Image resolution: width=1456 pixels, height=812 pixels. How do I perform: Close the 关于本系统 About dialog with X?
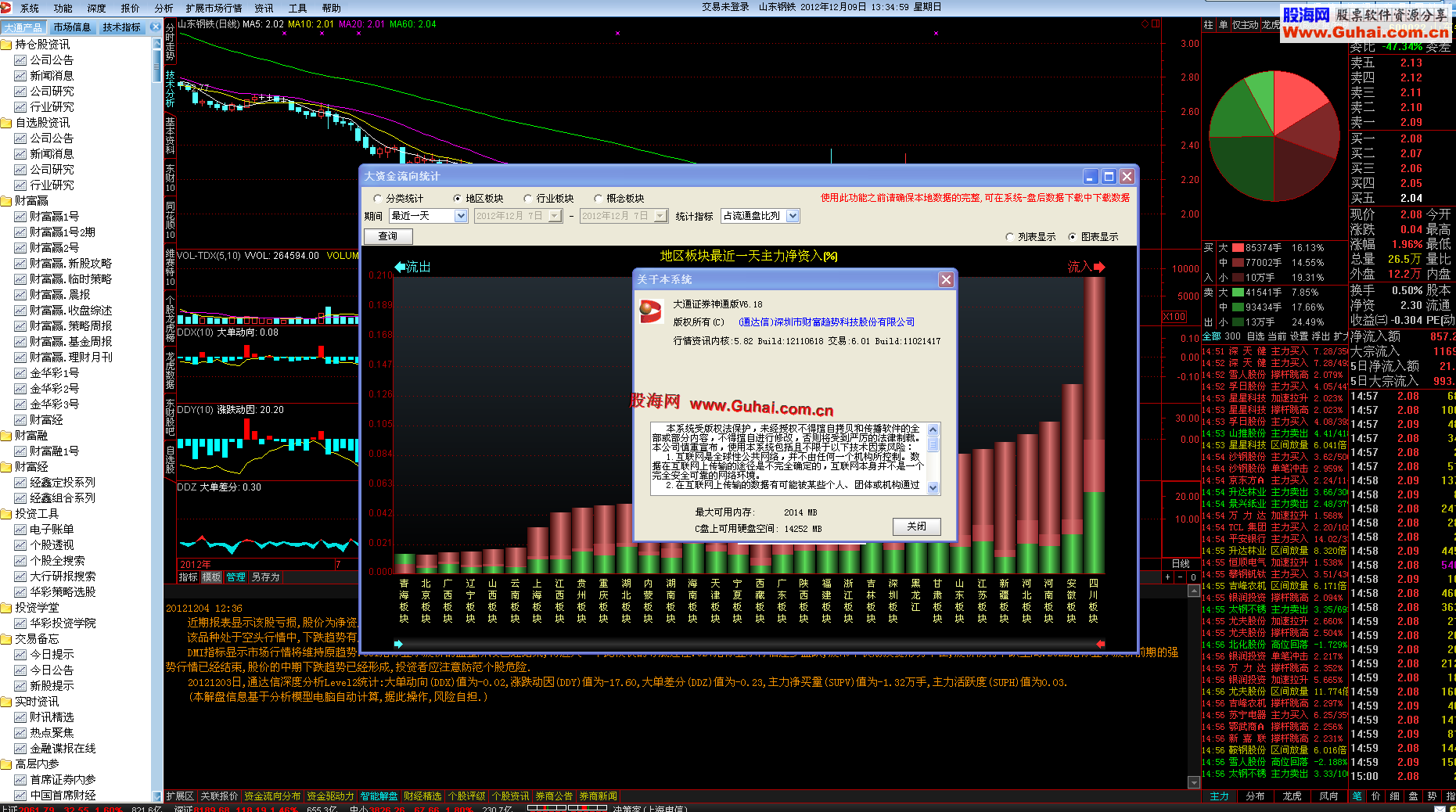(946, 279)
